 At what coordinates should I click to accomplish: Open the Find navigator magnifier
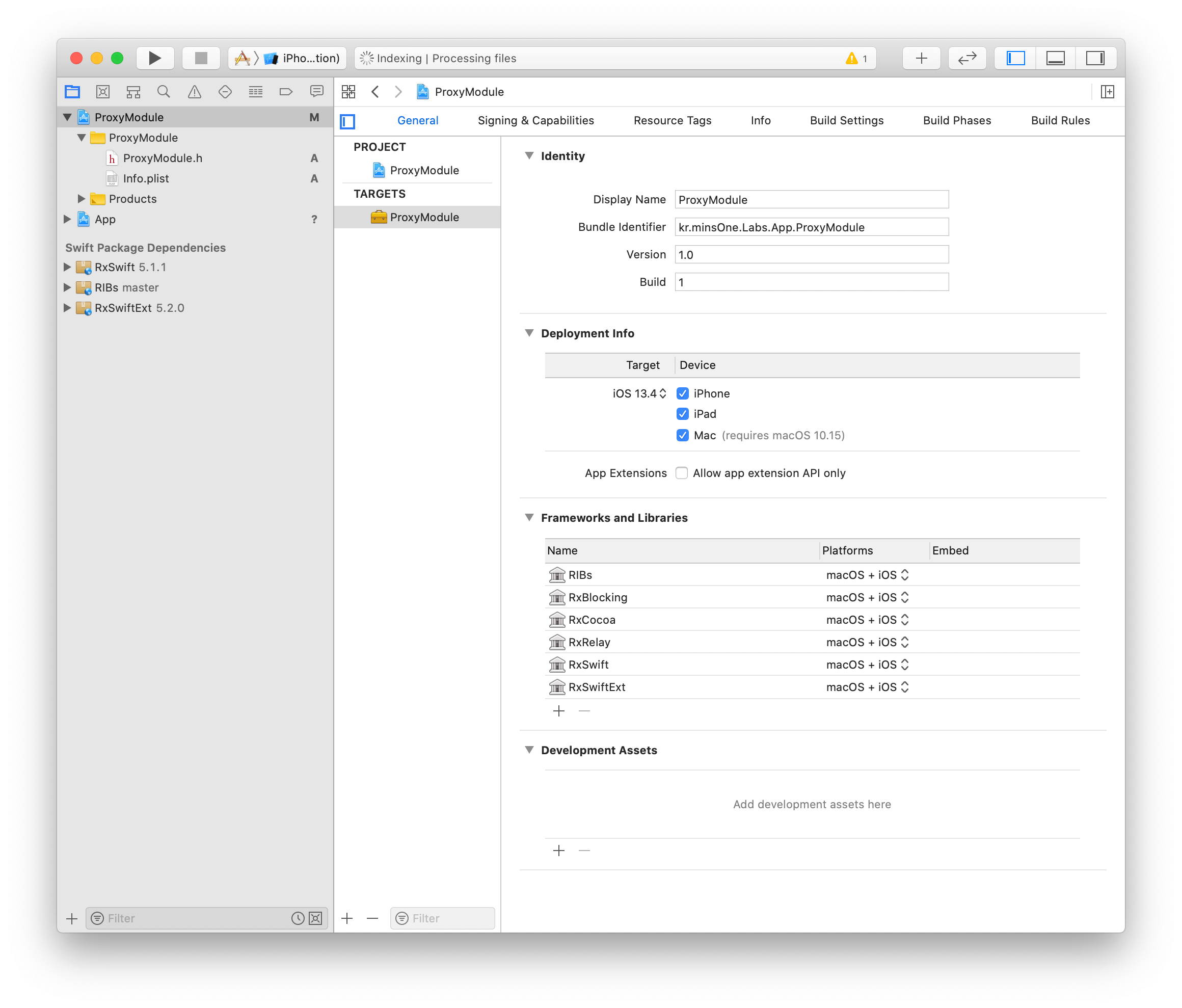164,91
